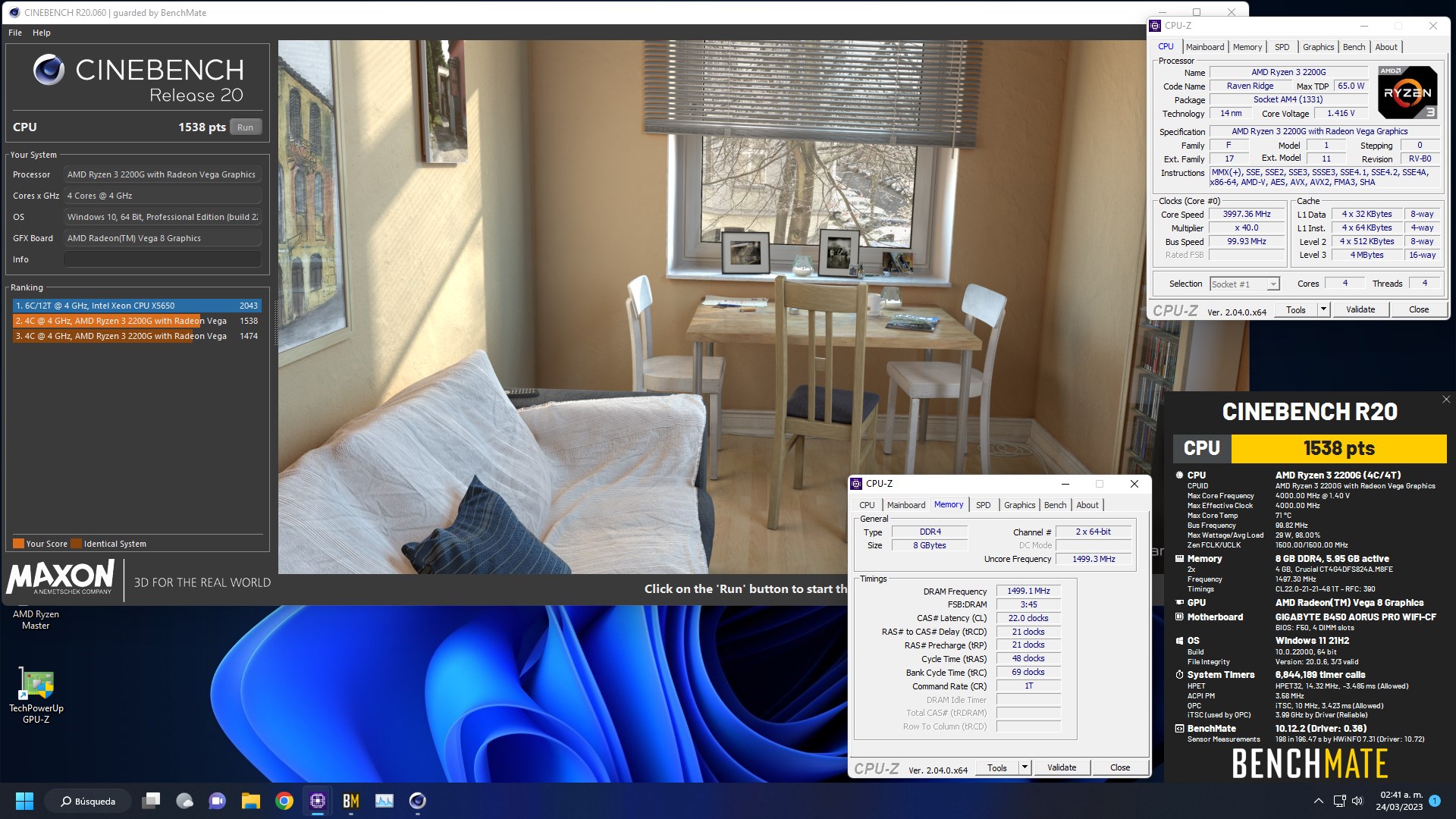Open the Cinebench Help menu
The image size is (1456, 819).
coord(42,33)
